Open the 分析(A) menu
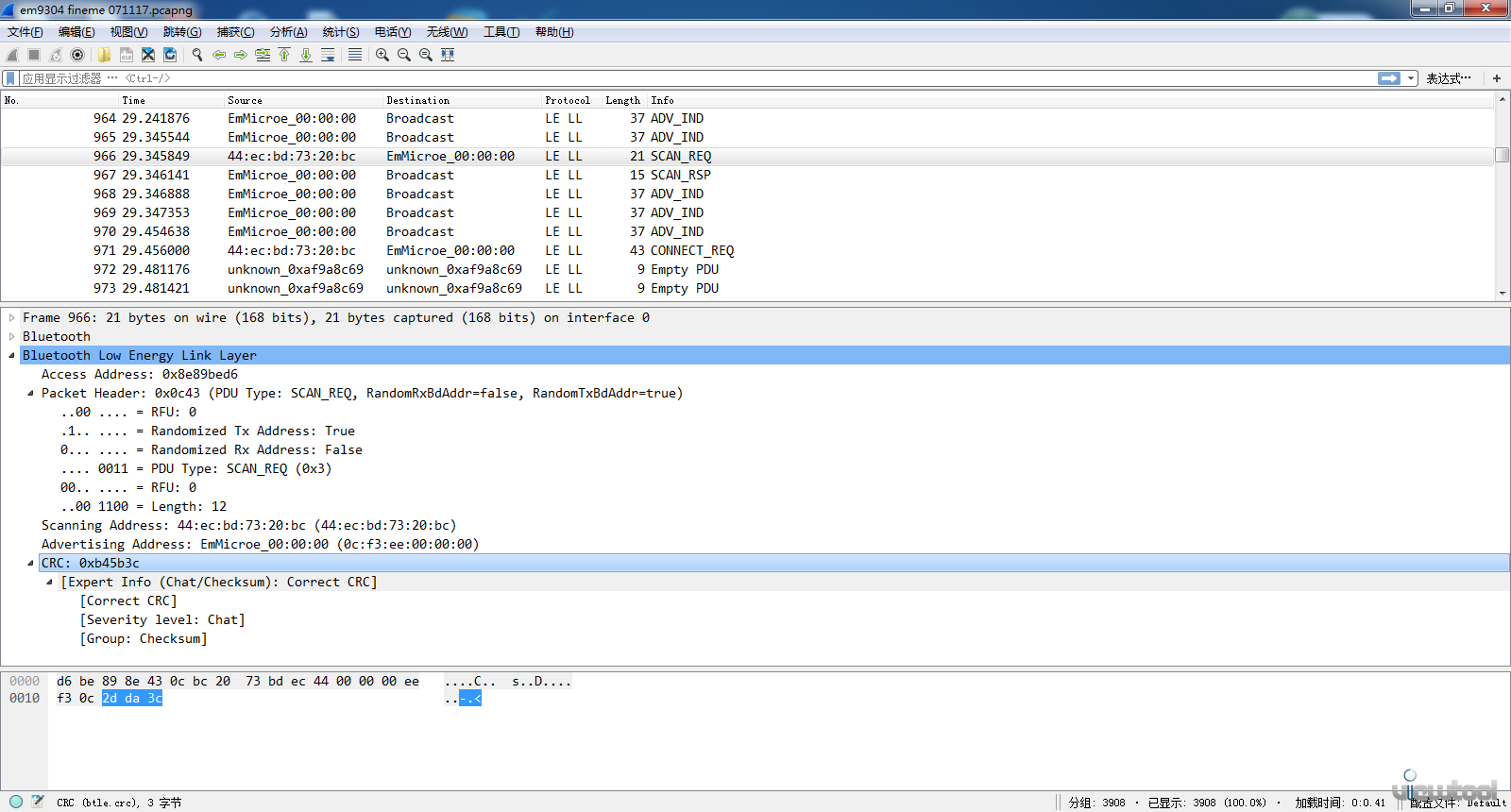The width and height of the screenshot is (1511, 812). [x=288, y=32]
